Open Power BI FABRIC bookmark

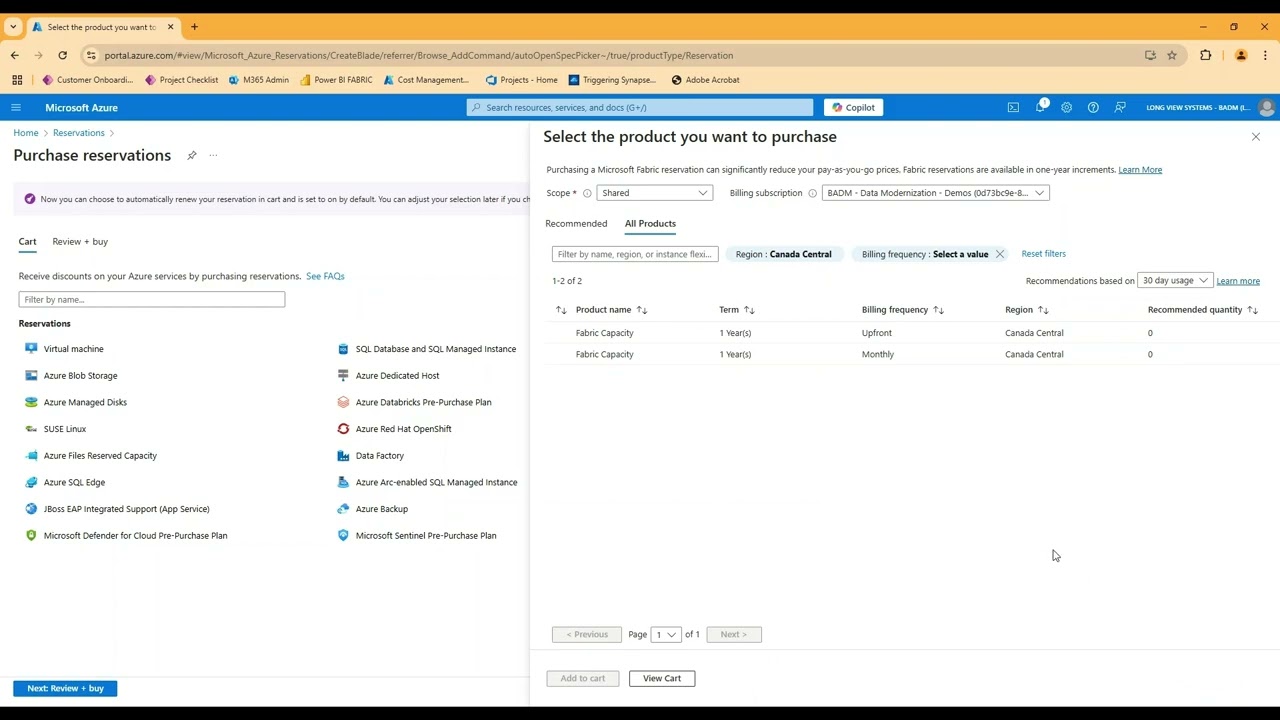336,80
